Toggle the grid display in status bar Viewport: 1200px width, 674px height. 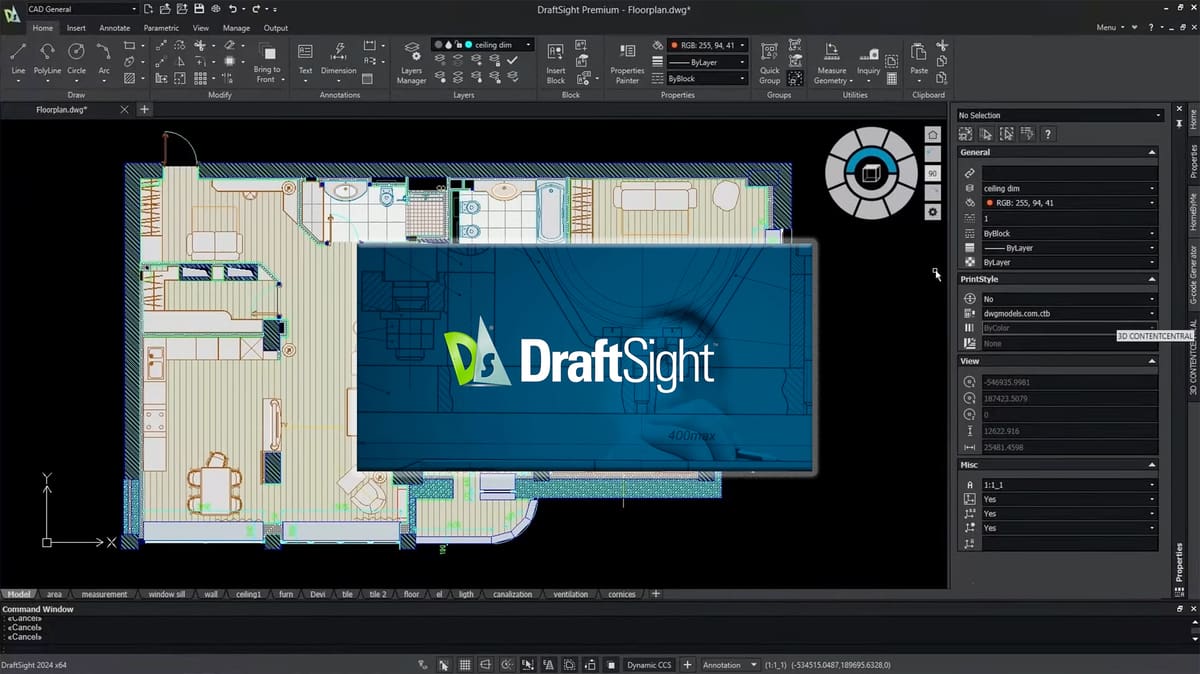pos(463,665)
